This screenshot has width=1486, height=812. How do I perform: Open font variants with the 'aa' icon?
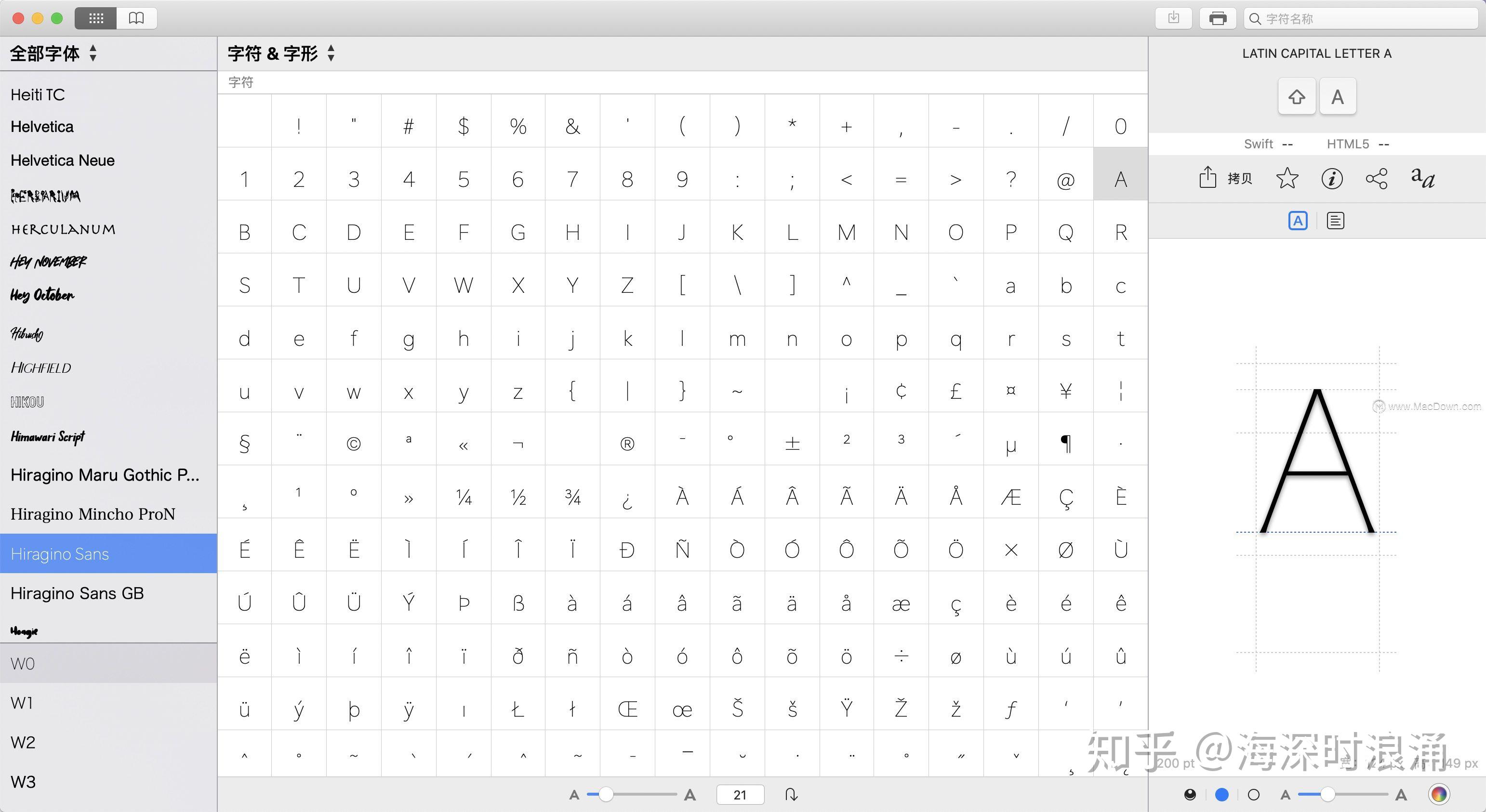coord(1422,179)
